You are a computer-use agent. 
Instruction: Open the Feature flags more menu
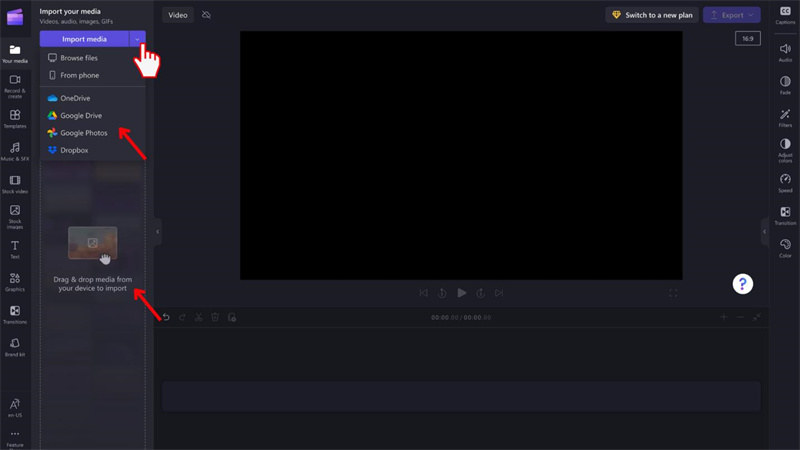pyautogui.click(x=15, y=438)
